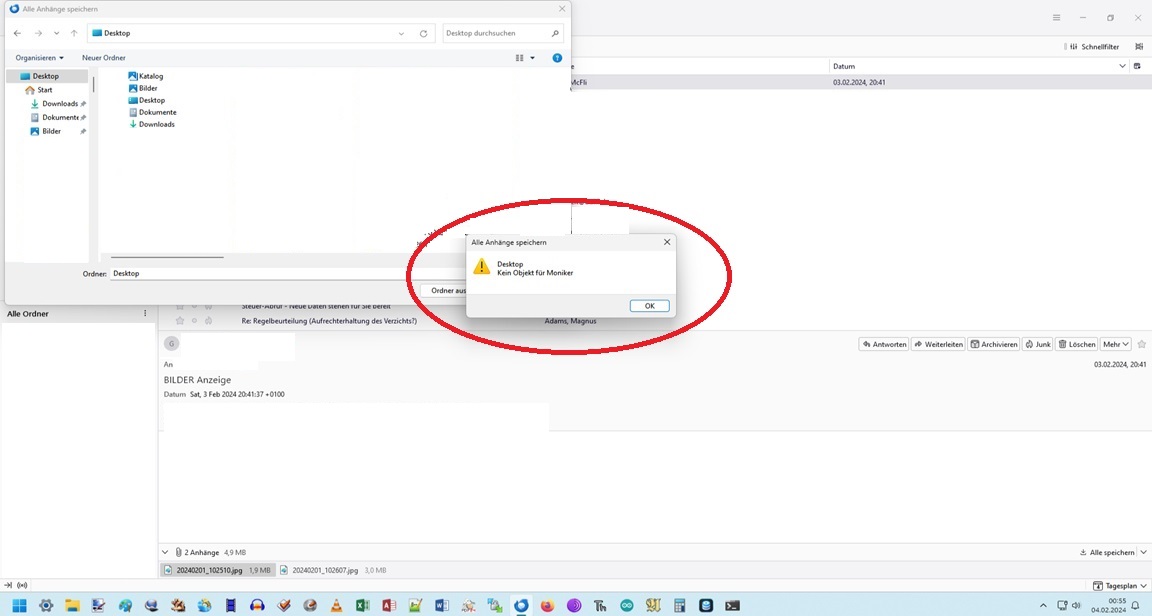Toggle junk status of Re: Regelbeurteilung message

[209, 321]
